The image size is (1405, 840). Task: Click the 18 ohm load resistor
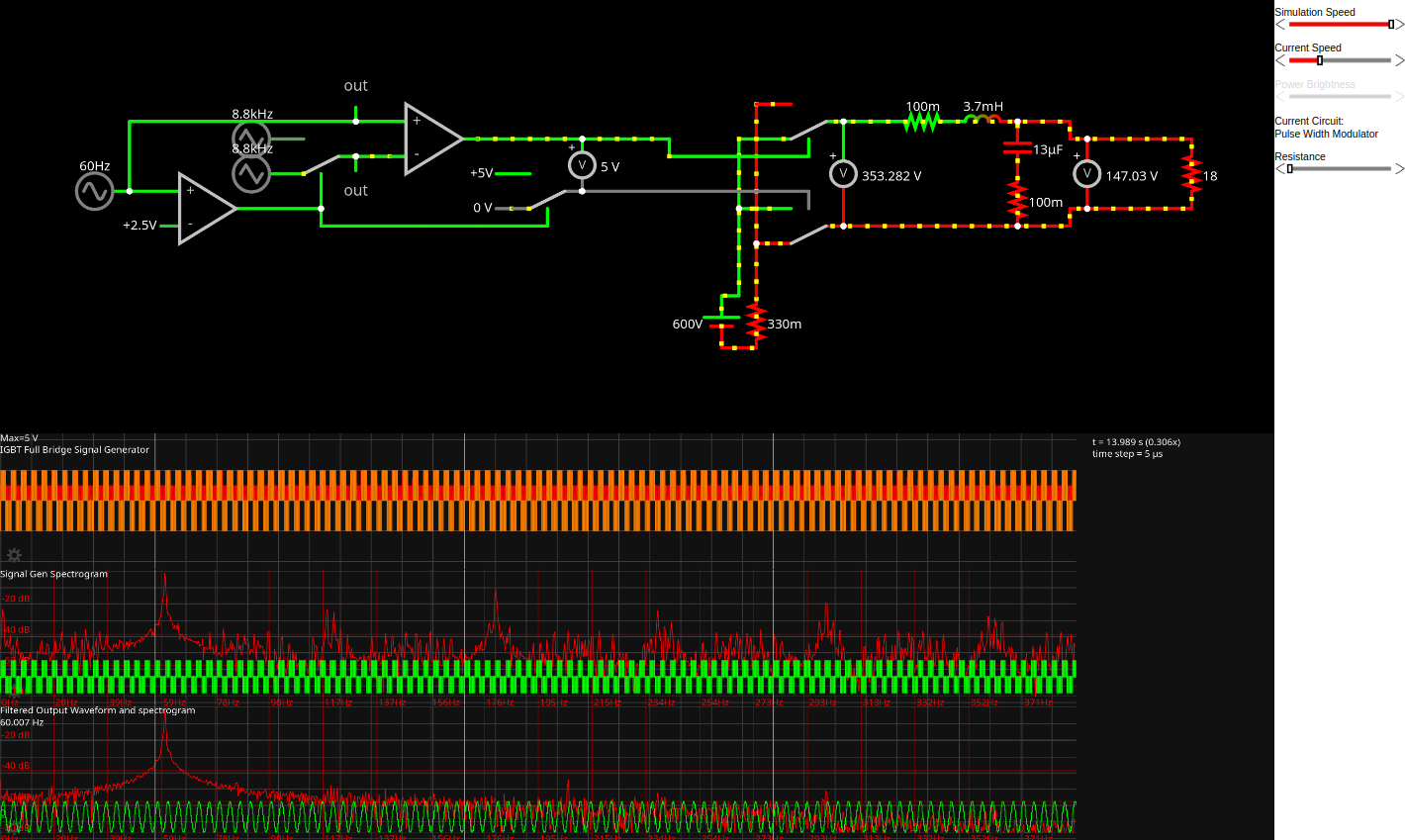click(x=1191, y=174)
